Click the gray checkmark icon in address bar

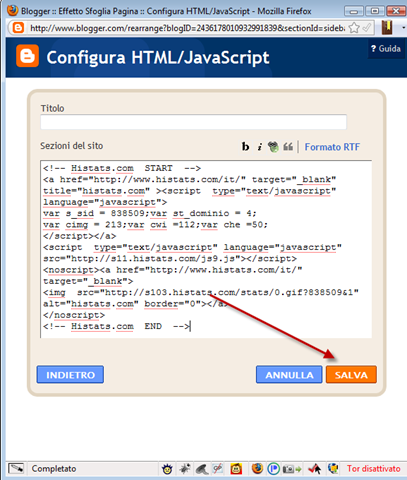pyautogui.click(x=367, y=28)
